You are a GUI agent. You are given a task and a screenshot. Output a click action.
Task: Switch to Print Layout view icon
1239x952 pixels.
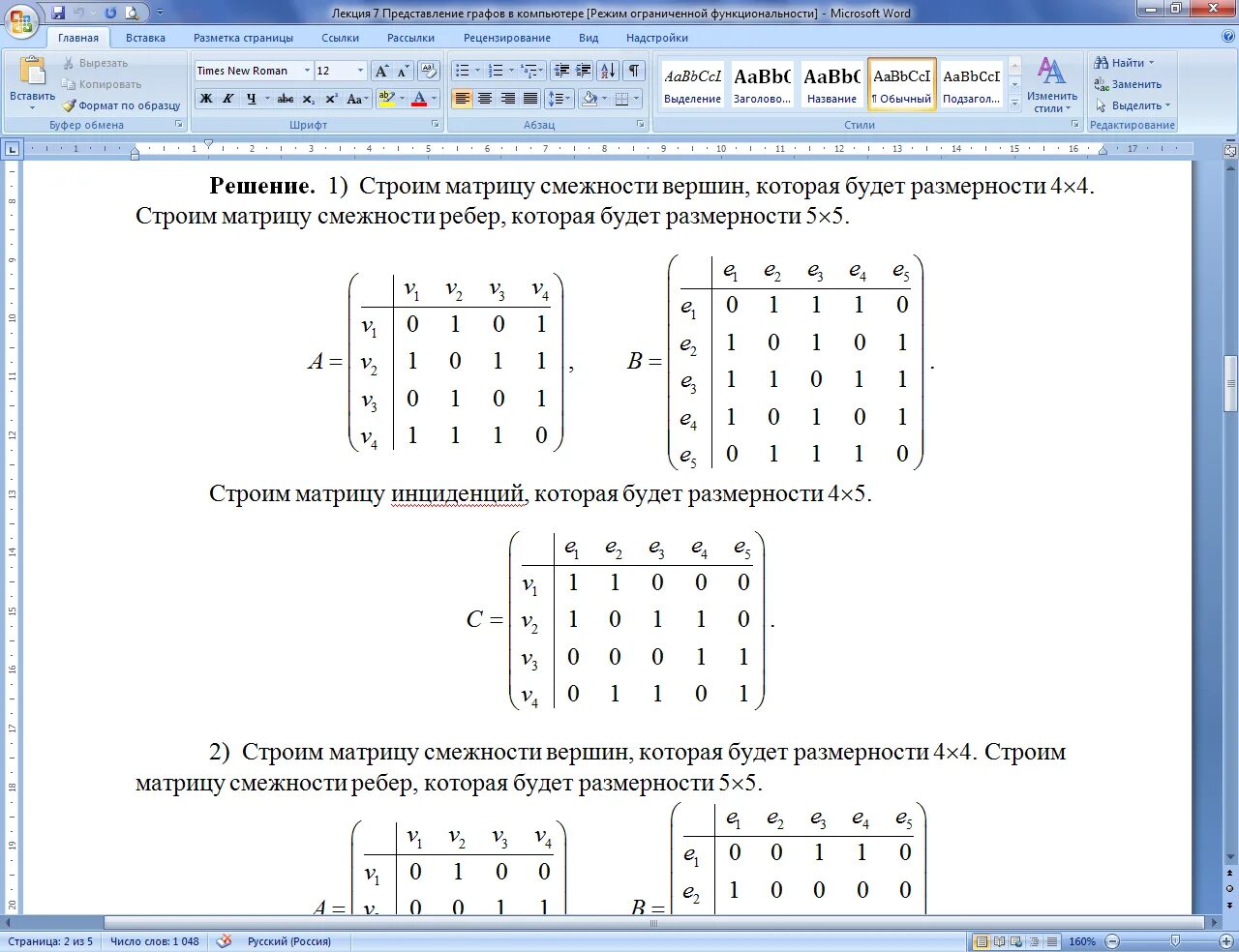(982, 941)
